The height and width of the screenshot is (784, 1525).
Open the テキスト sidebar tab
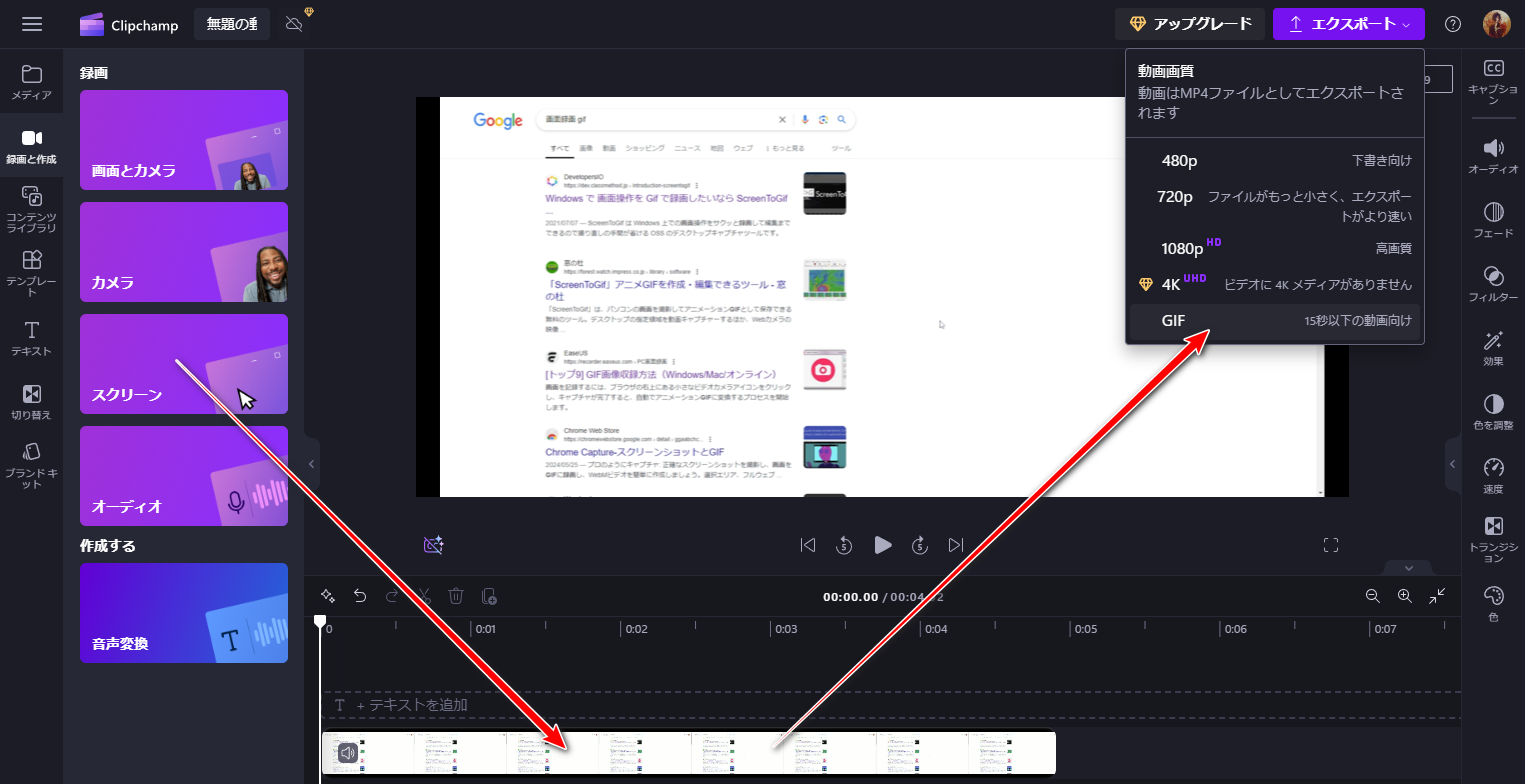[x=31, y=338]
